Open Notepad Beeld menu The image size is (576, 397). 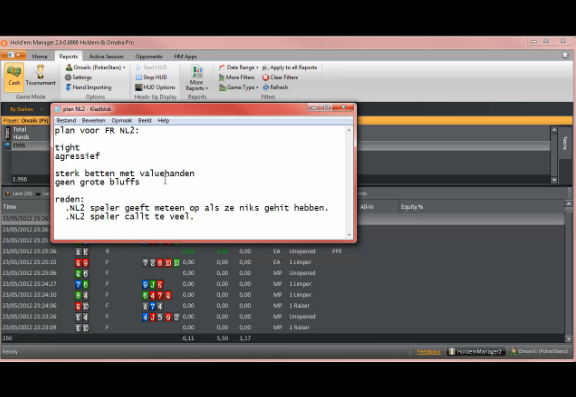(144, 120)
